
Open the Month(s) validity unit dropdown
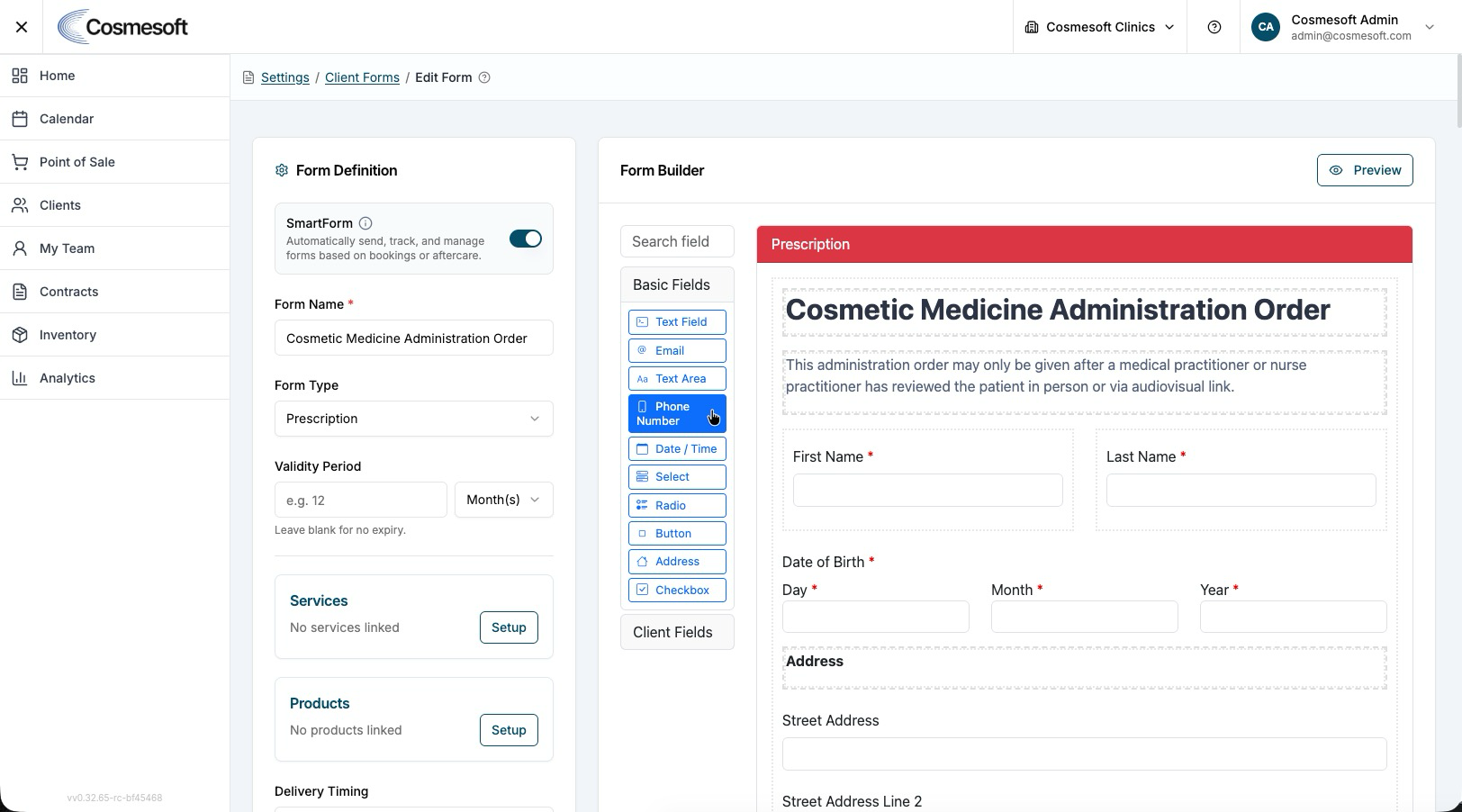[504, 500]
